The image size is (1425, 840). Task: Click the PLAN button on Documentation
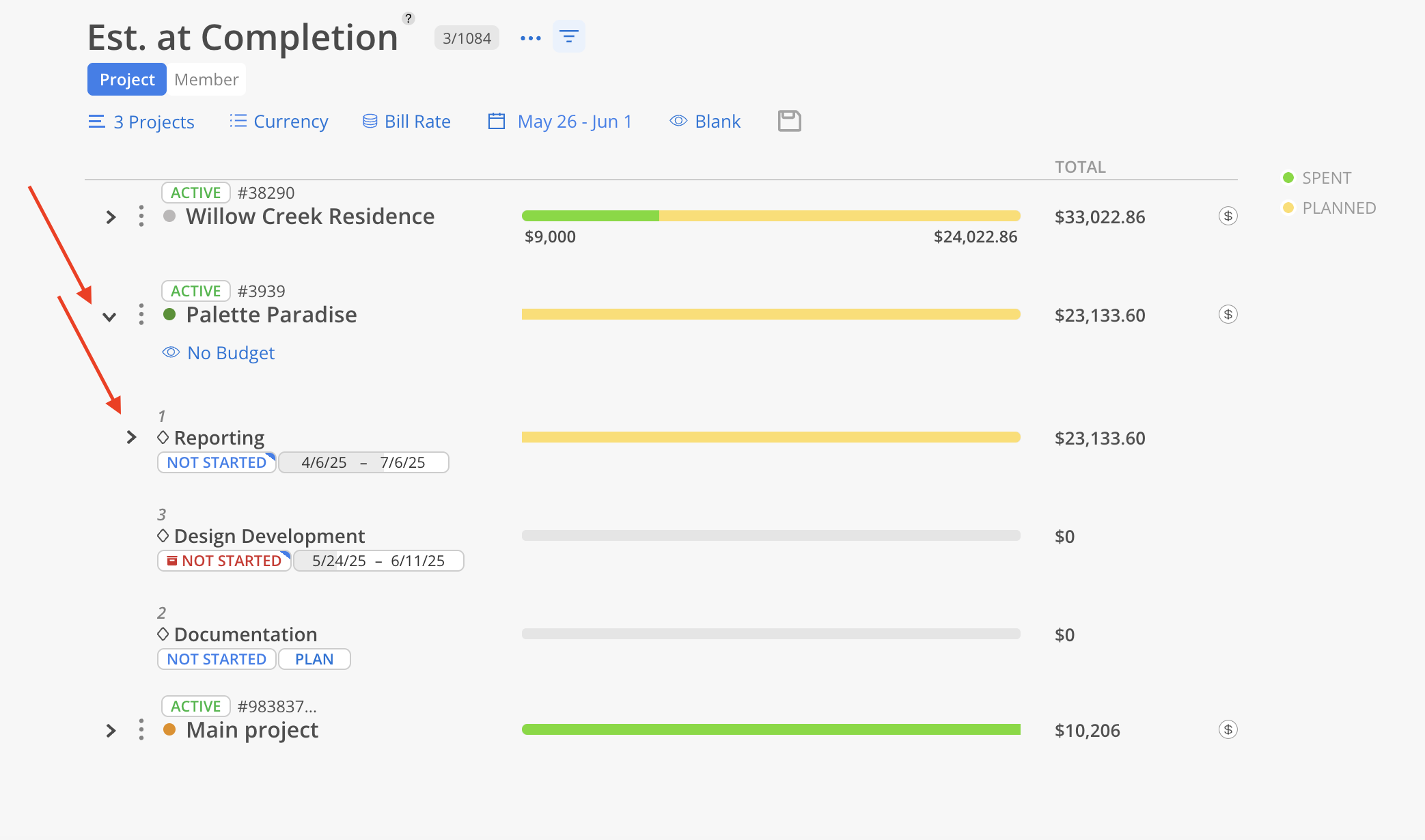(x=314, y=659)
